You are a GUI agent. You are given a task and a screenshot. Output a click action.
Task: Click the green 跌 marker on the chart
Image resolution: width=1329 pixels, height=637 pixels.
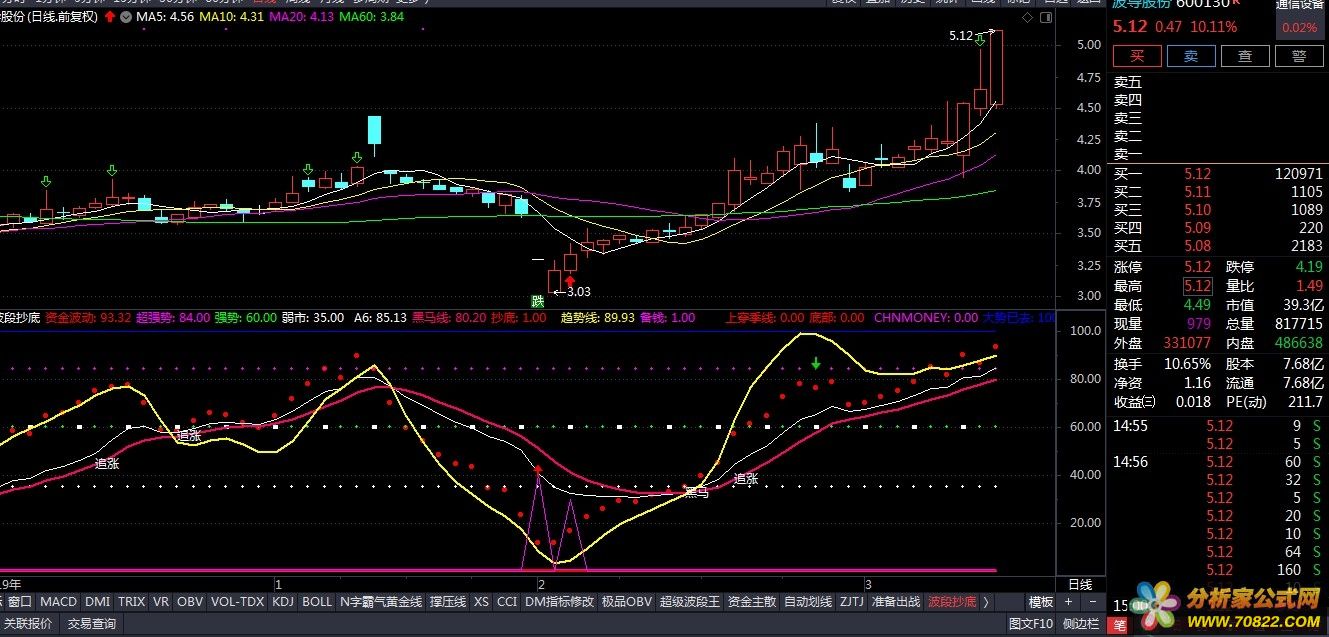pyautogui.click(x=538, y=300)
